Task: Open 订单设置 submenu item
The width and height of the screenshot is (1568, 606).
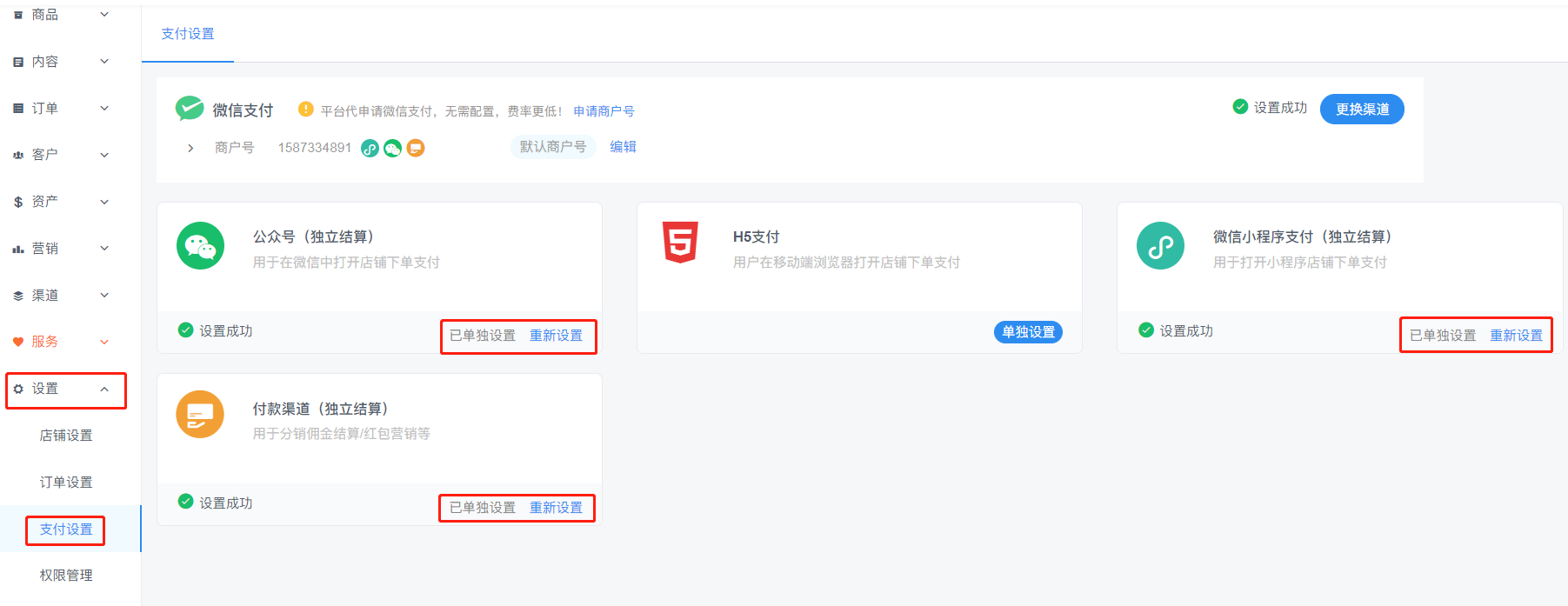Action: pyautogui.click(x=66, y=483)
